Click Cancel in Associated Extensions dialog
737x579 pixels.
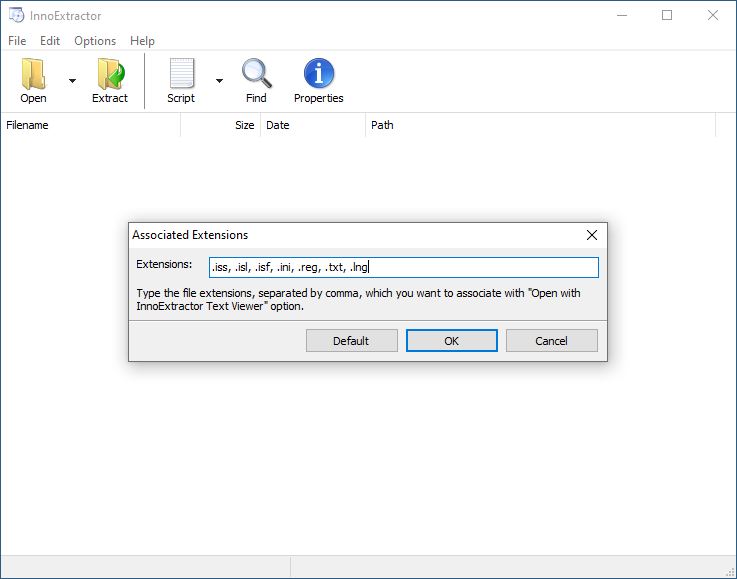click(x=552, y=341)
